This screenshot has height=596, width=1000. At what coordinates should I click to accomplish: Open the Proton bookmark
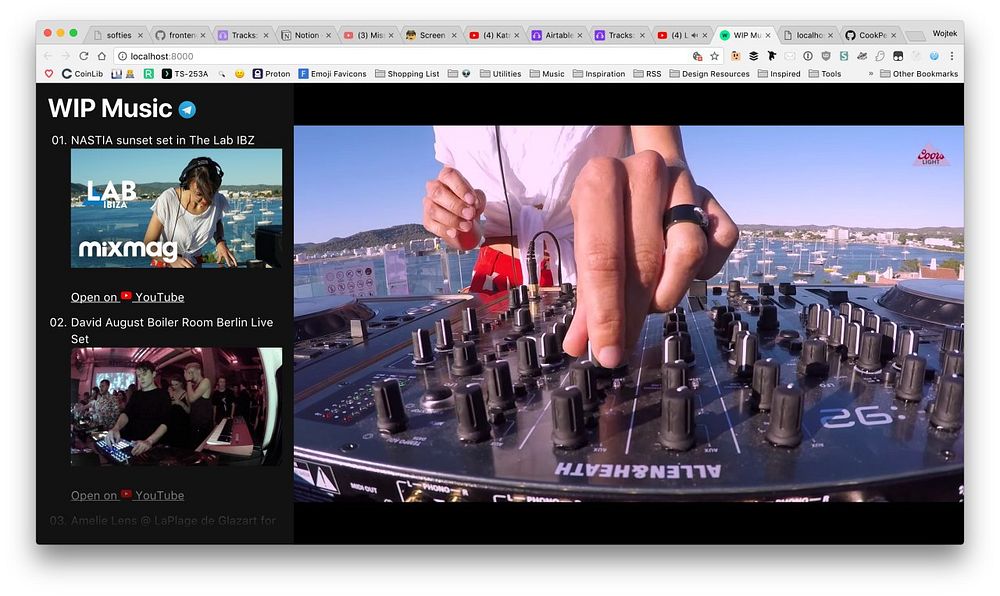tap(272, 74)
